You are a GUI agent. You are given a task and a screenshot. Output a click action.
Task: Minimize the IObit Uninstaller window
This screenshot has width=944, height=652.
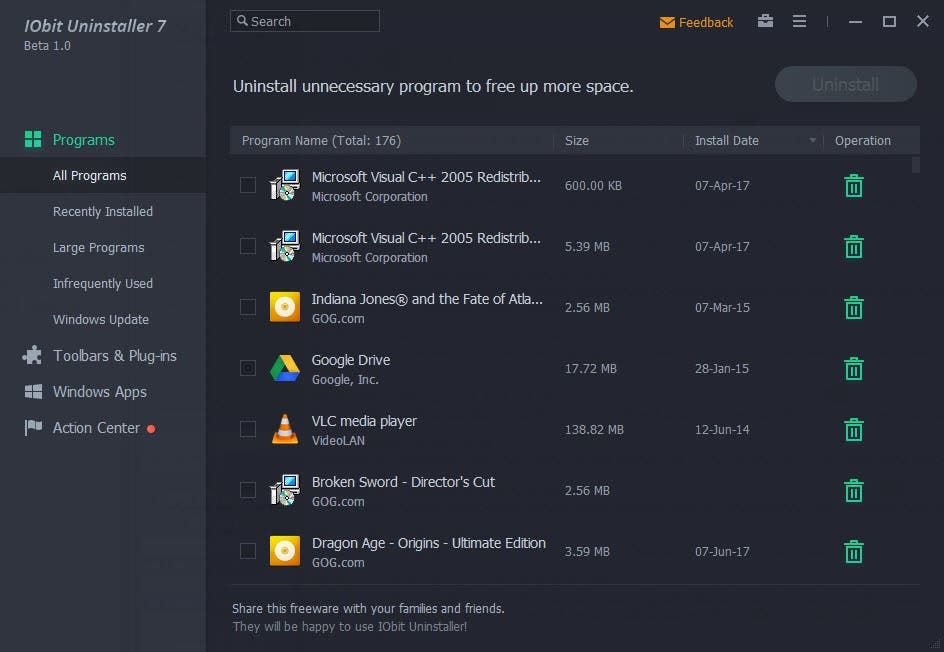pos(855,22)
